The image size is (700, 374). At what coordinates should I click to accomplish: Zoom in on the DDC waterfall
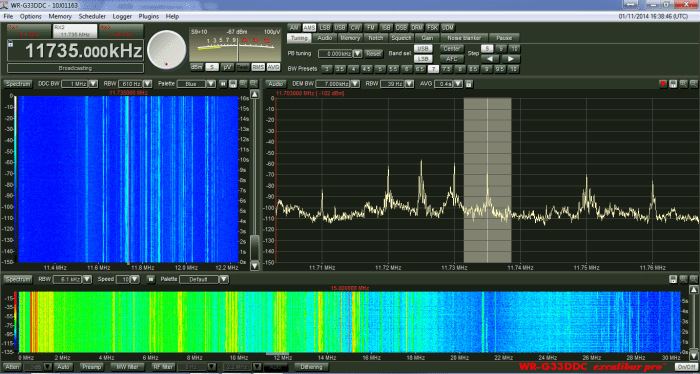point(243,84)
